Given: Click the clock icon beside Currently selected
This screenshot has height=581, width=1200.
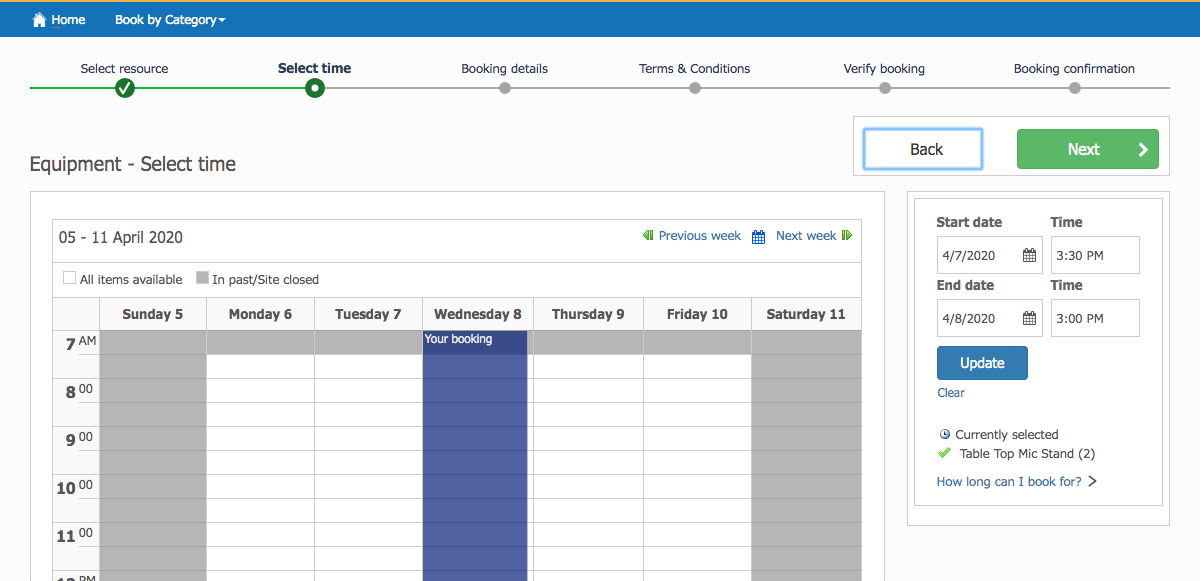Looking at the screenshot, I should 944,434.
